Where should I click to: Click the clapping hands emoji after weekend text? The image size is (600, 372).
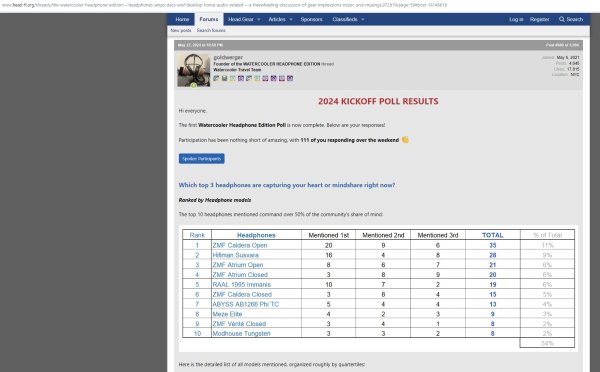pos(405,140)
